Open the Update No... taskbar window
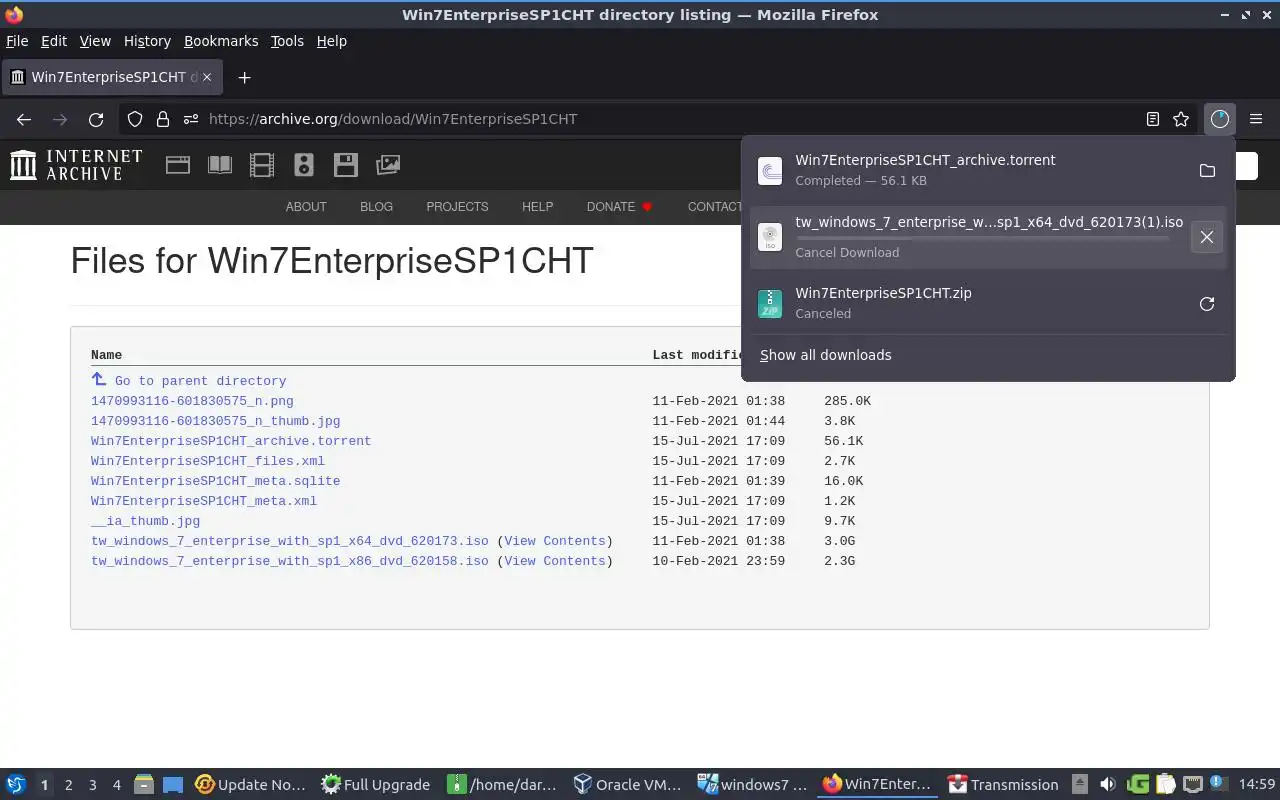The width and height of the screenshot is (1280, 800). 251,785
